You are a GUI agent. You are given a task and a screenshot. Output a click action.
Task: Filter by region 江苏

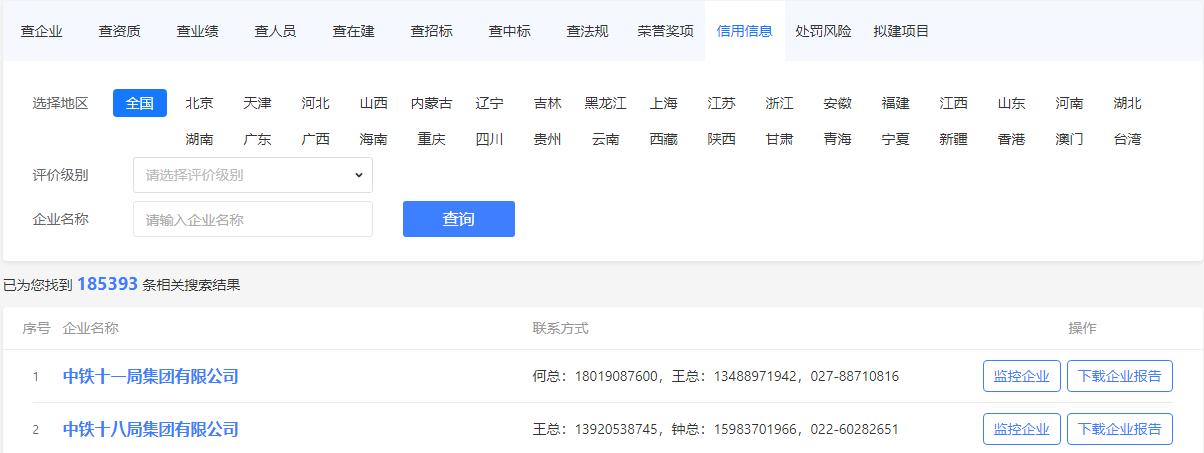pyautogui.click(x=721, y=103)
